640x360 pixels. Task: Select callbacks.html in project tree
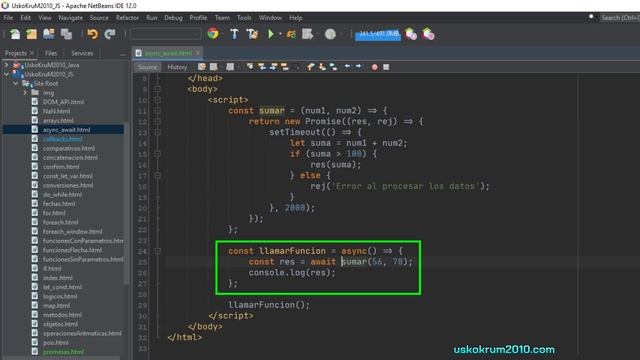click(x=62, y=139)
